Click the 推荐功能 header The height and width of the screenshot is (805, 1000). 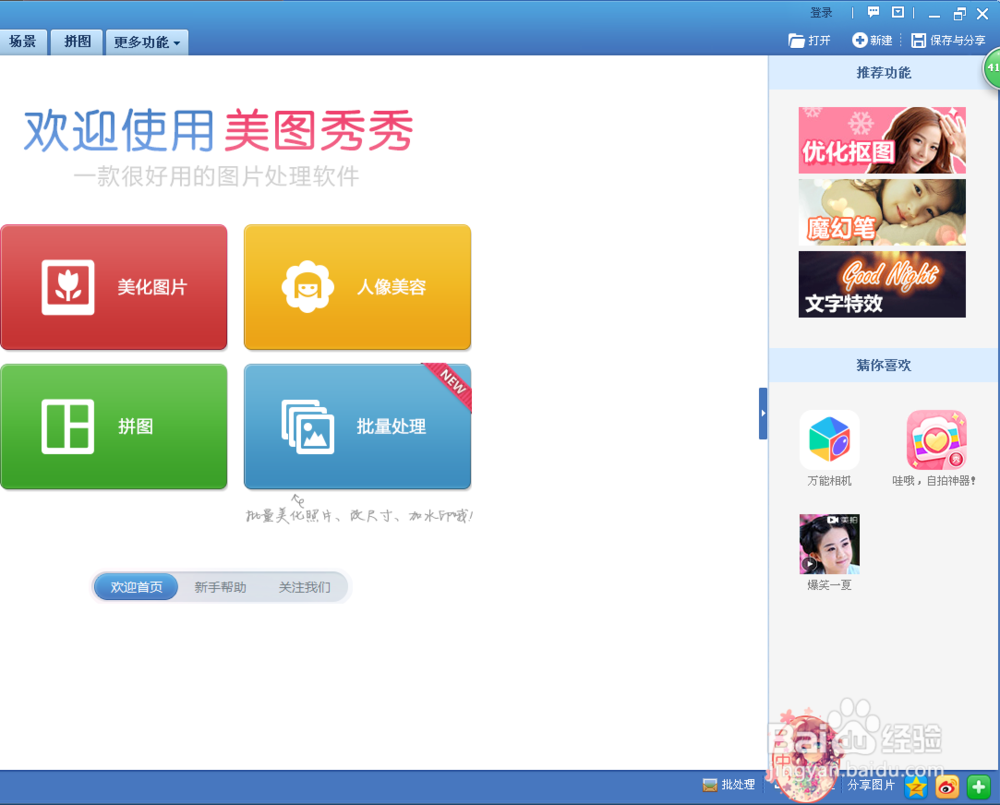click(x=883, y=73)
